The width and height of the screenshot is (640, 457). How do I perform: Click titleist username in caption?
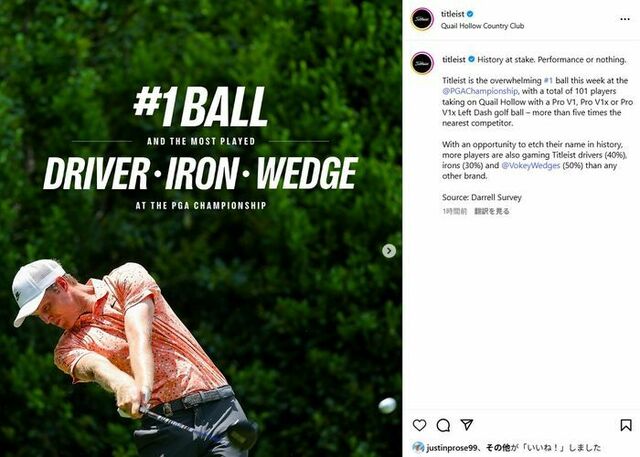pos(454,60)
